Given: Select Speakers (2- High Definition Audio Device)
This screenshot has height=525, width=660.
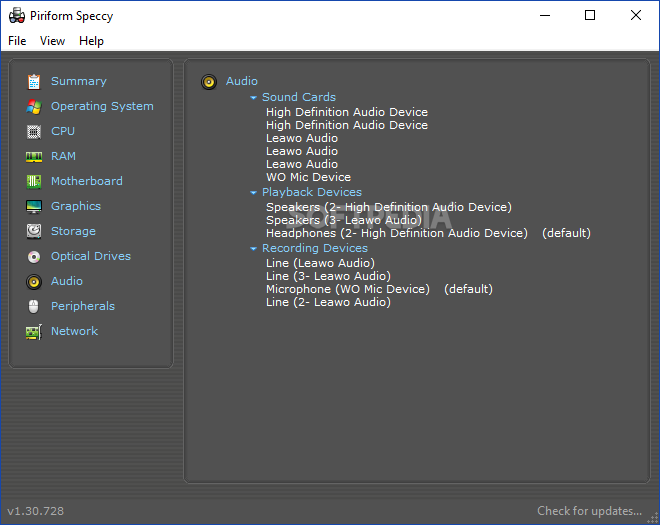Looking at the screenshot, I should 389,207.
